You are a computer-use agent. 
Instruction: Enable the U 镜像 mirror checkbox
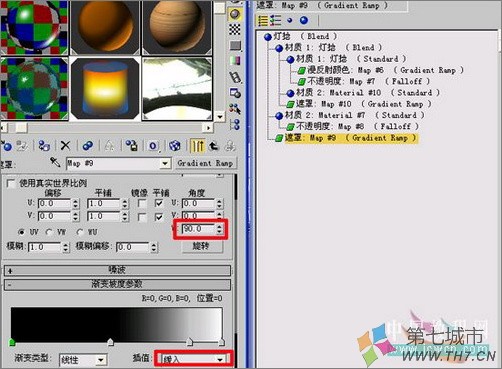pos(142,203)
